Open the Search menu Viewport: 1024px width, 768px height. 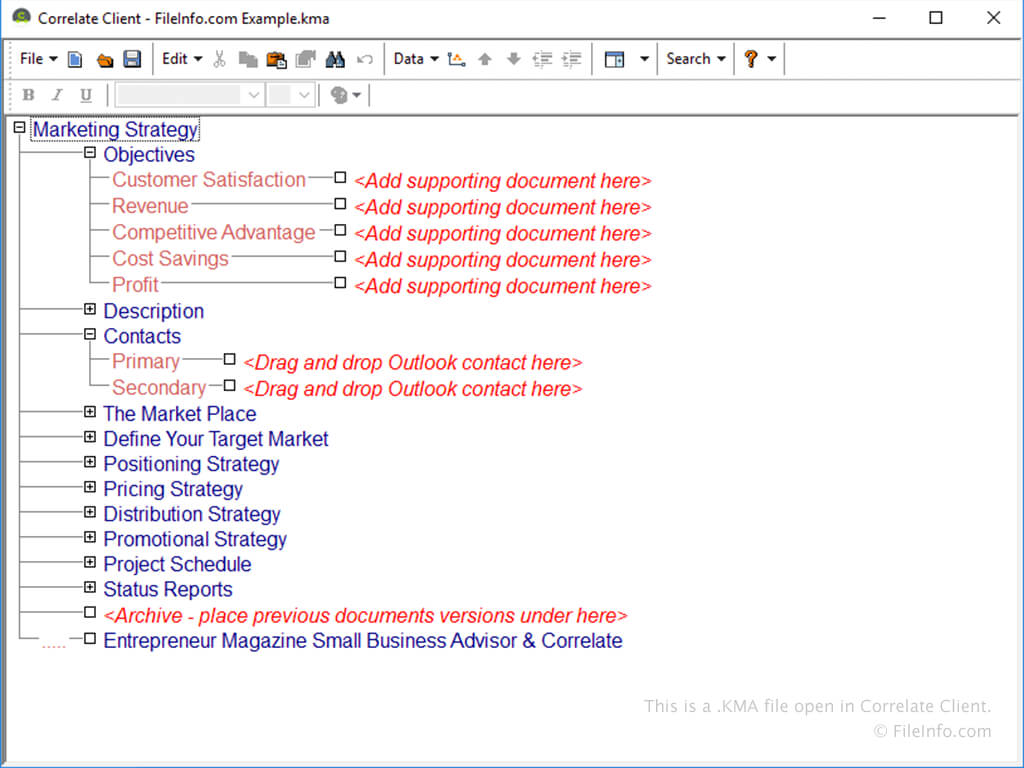(x=696, y=59)
